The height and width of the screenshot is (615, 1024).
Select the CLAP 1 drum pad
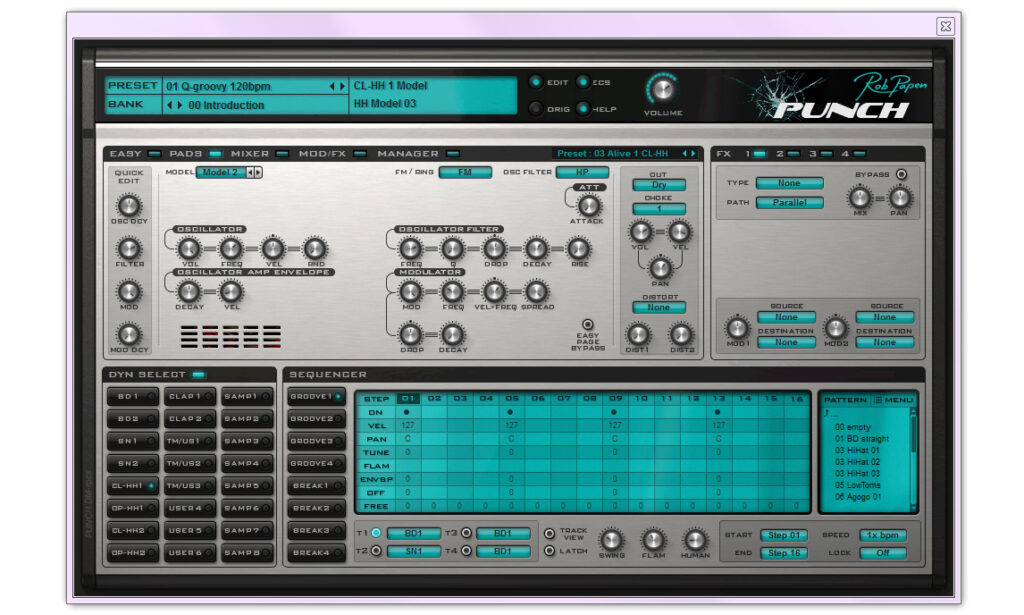point(189,396)
